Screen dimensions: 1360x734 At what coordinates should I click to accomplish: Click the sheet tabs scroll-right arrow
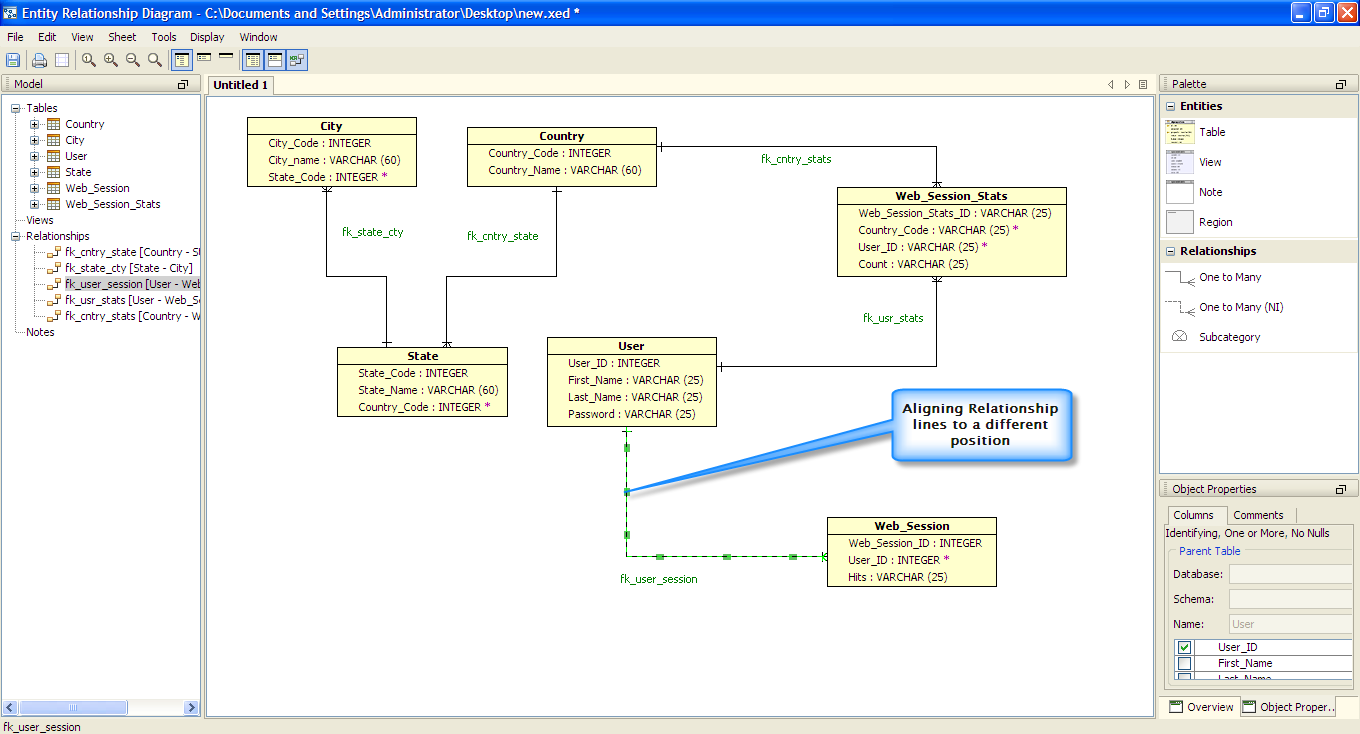(1127, 85)
